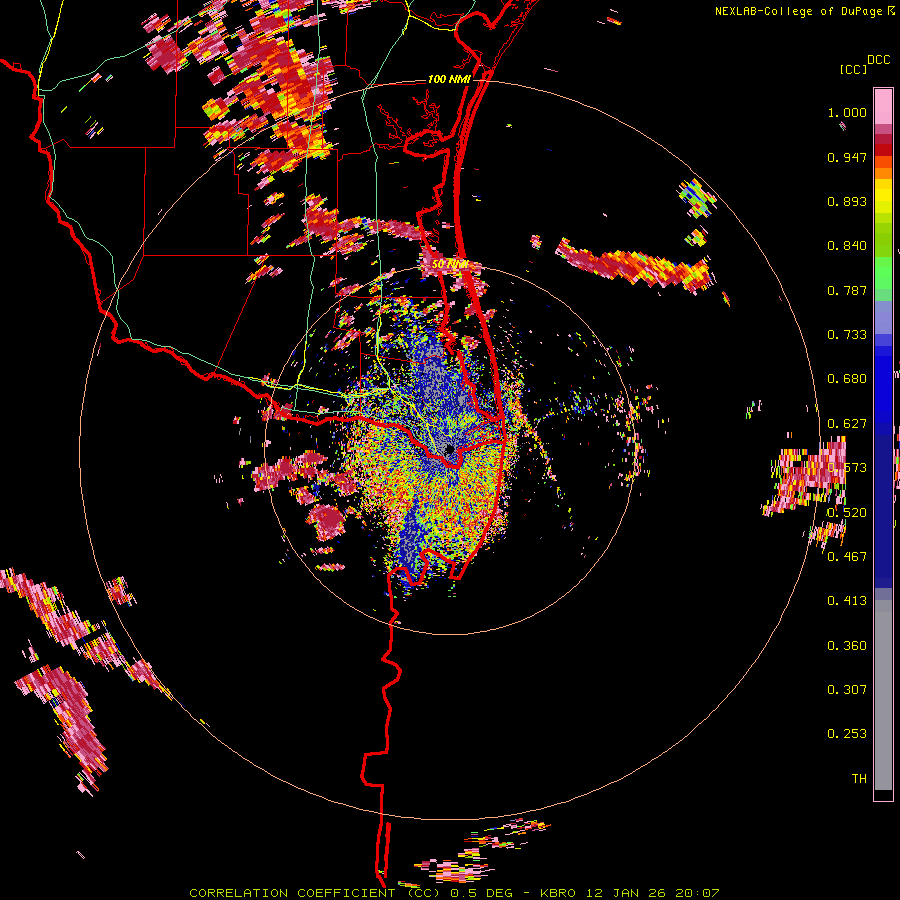
Task: Select the 0.360 scale value
Action: 847,645
